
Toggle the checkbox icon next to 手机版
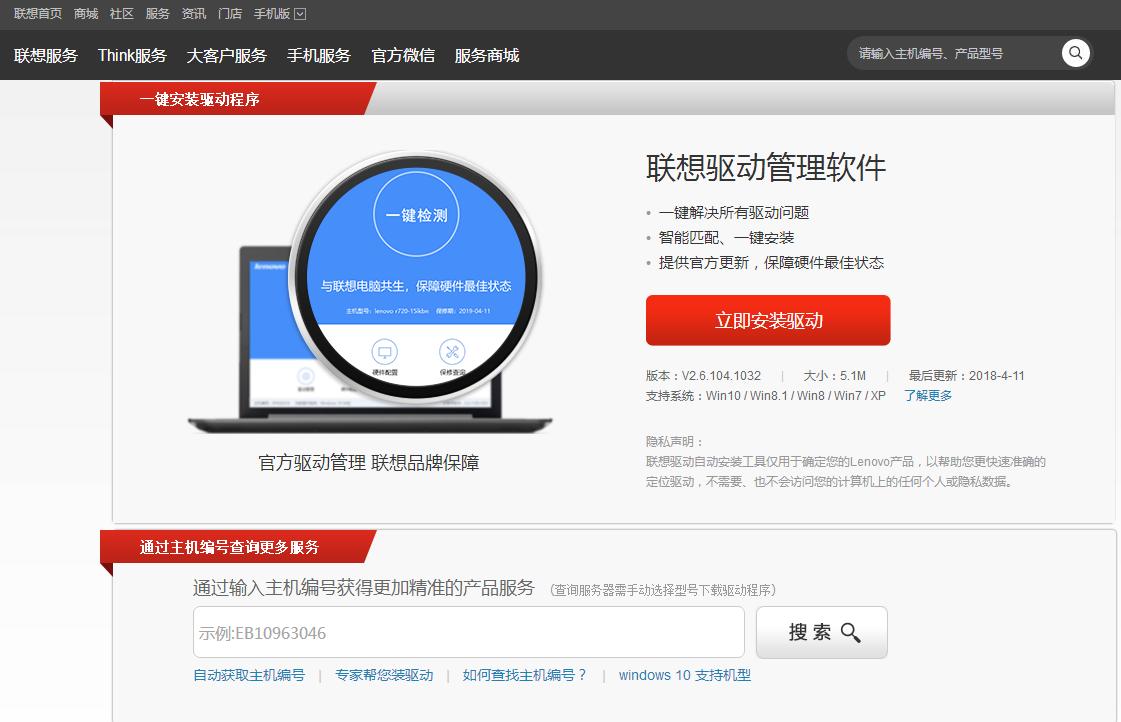click(300, 13)
